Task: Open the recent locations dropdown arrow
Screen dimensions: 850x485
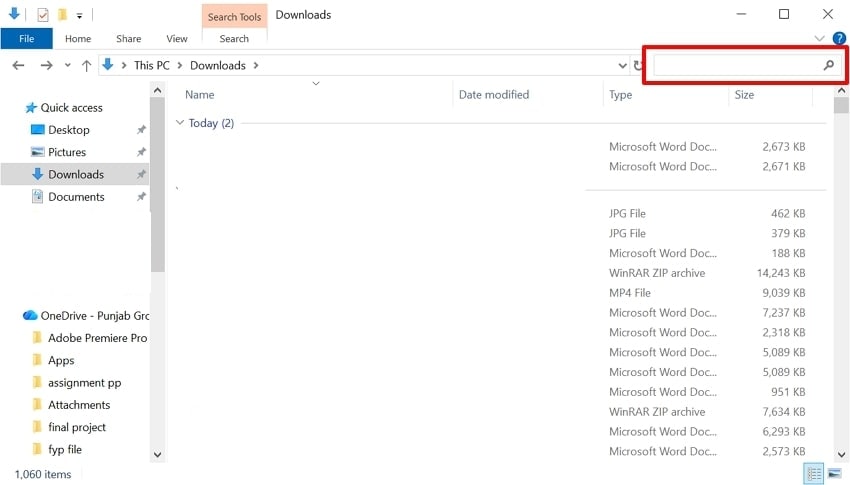Action: [x=67, y=66]
